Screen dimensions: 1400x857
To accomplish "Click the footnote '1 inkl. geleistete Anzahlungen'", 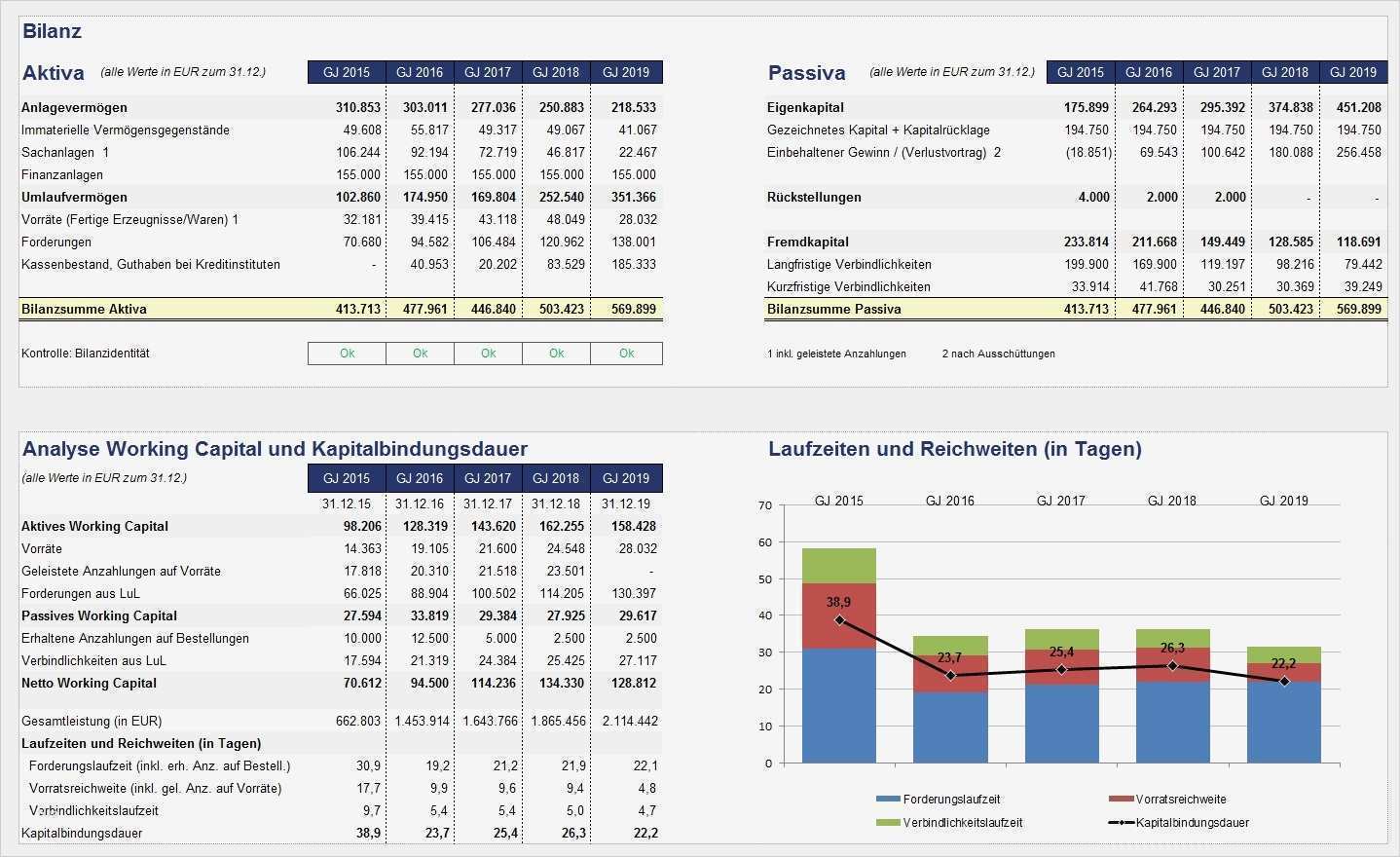I will coord(837,354).
